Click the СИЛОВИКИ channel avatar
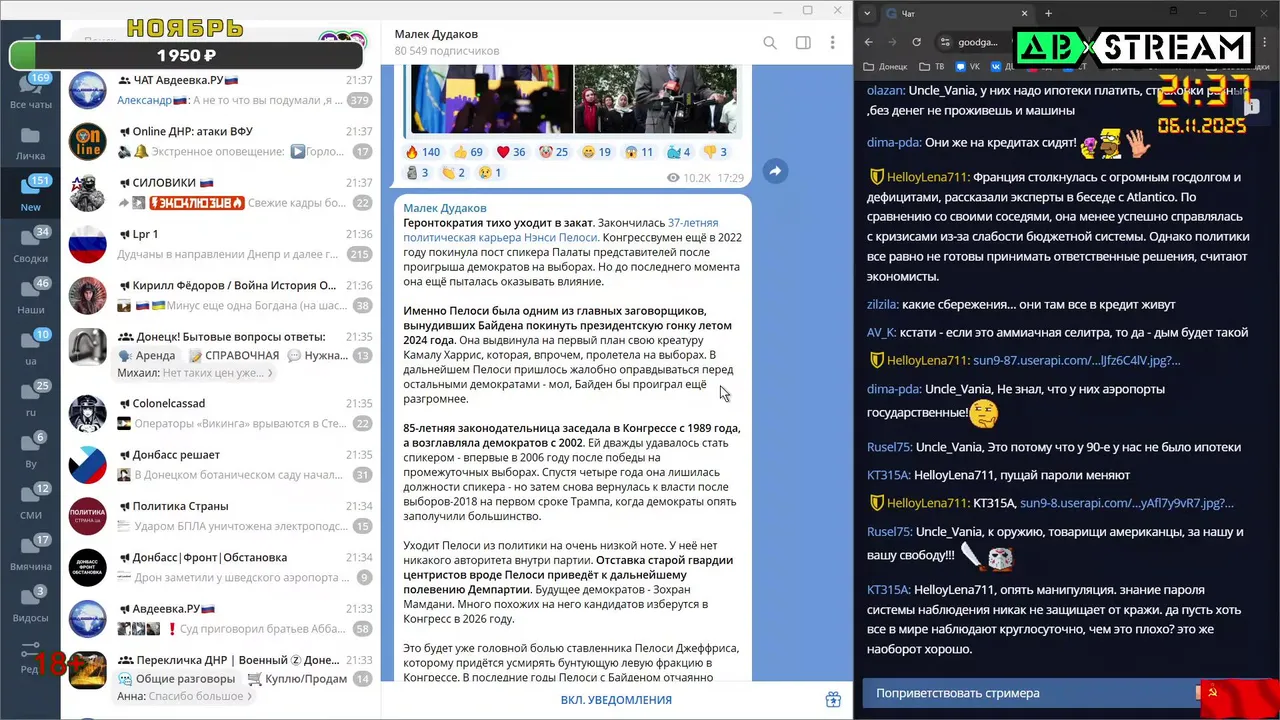Screen dimensions: 1280x720 pos(88,192)
